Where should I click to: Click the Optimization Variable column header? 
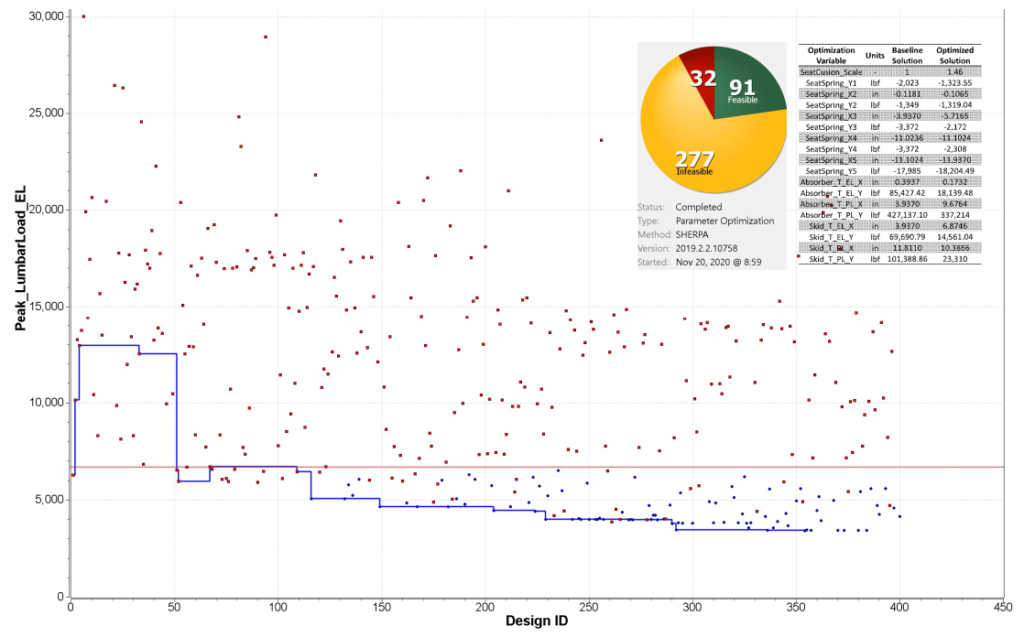[x=831, y=55]
